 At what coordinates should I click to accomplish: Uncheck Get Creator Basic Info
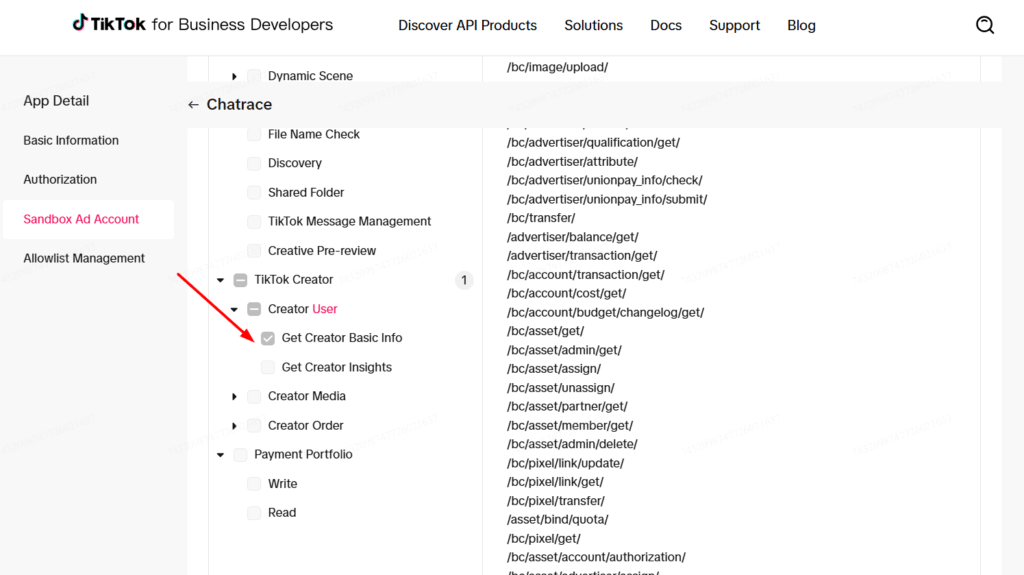268,338
